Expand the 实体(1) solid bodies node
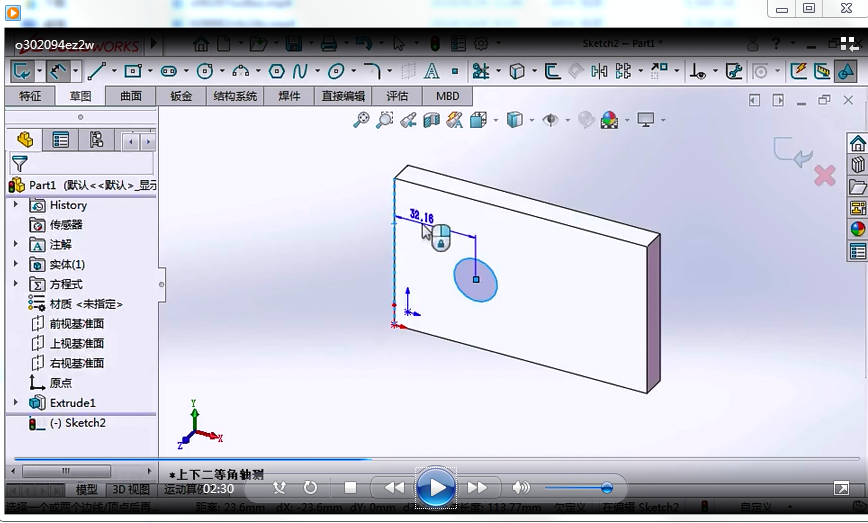The height and width of the screenshot is (523, 868). (16, 264)
